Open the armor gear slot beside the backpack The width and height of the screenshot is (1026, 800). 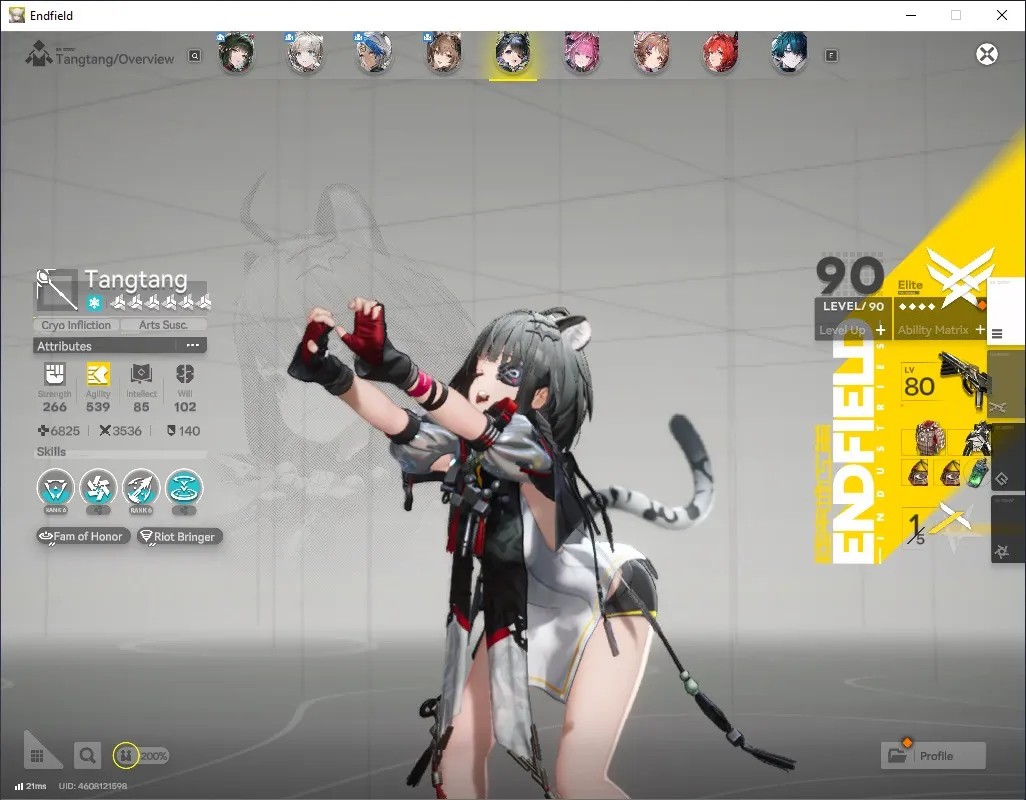(x=976, y=438)
